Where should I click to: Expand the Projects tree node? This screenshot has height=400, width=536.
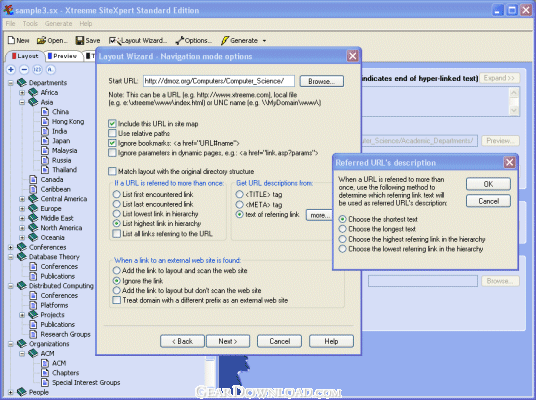point(22,315)
